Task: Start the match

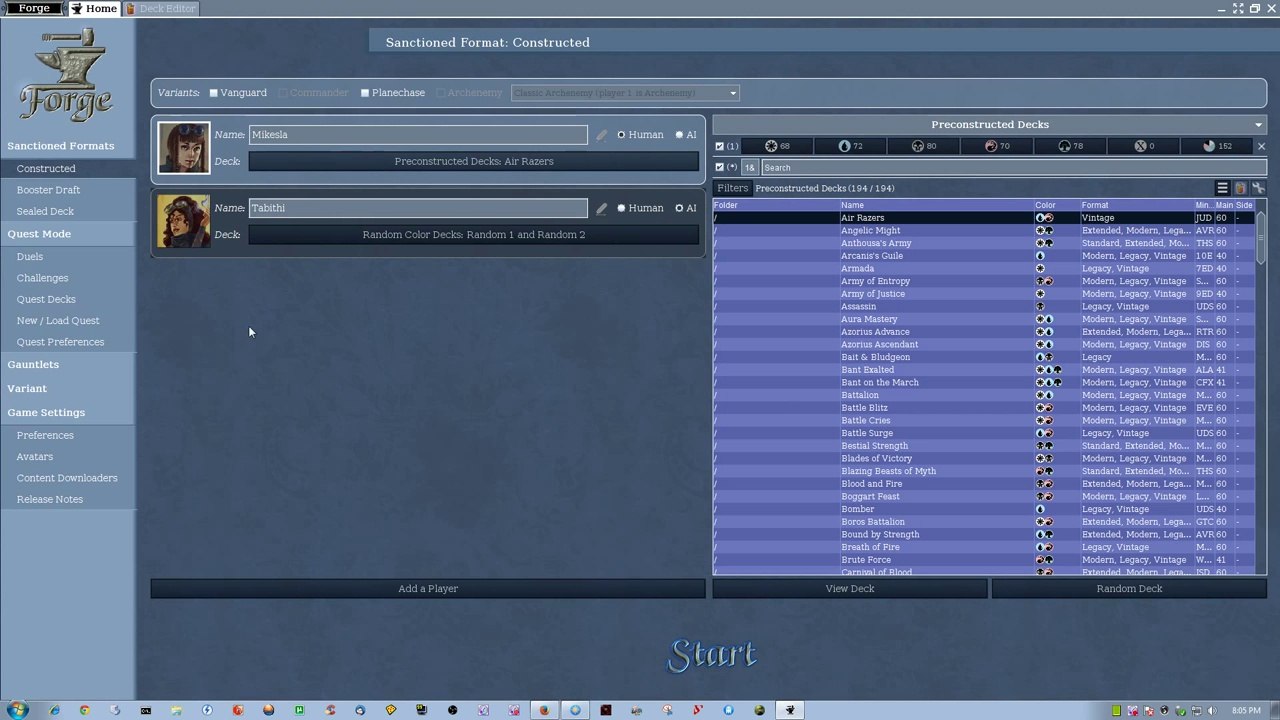Action: (x=712, y=655)
